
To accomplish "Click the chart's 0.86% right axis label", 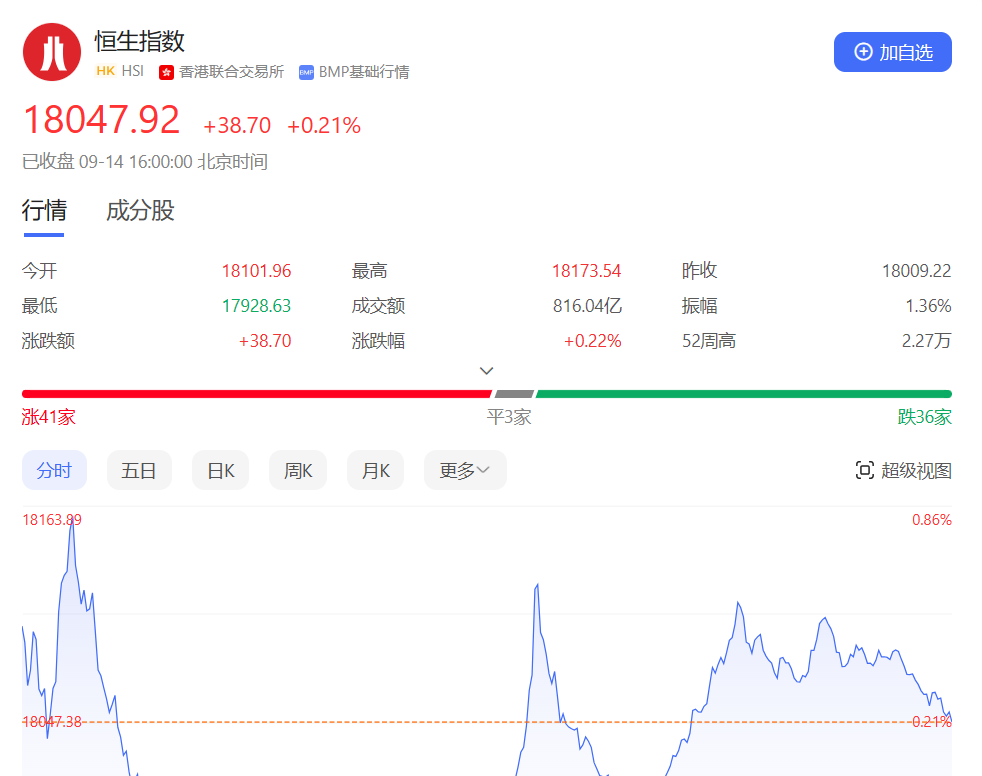I will coord(932,520).
